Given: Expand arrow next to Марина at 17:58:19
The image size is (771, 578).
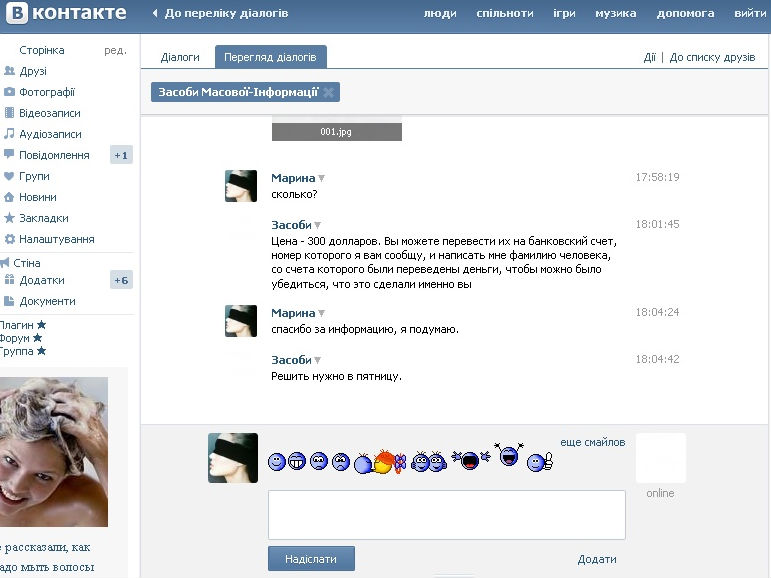Looking at the screenshot, I should coord(322,179).
